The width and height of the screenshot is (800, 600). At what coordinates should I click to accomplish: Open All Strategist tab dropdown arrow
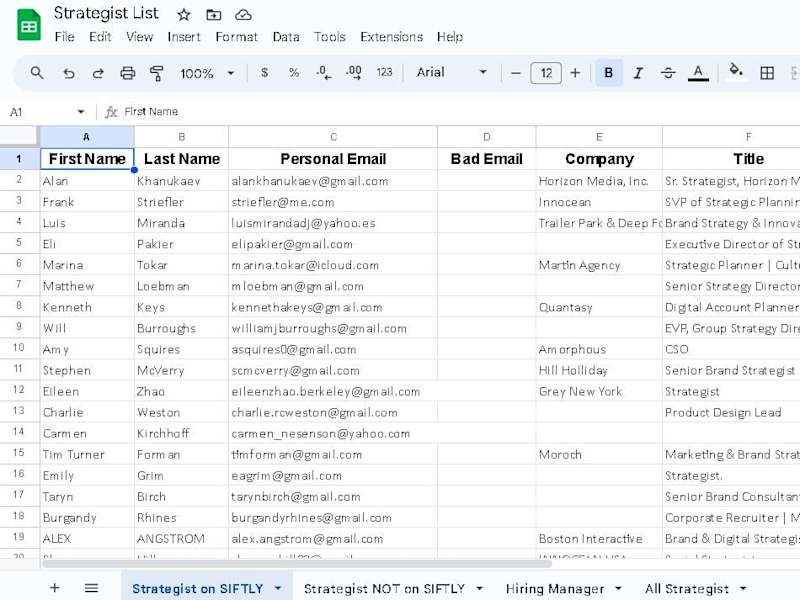(x=743, y=588)
